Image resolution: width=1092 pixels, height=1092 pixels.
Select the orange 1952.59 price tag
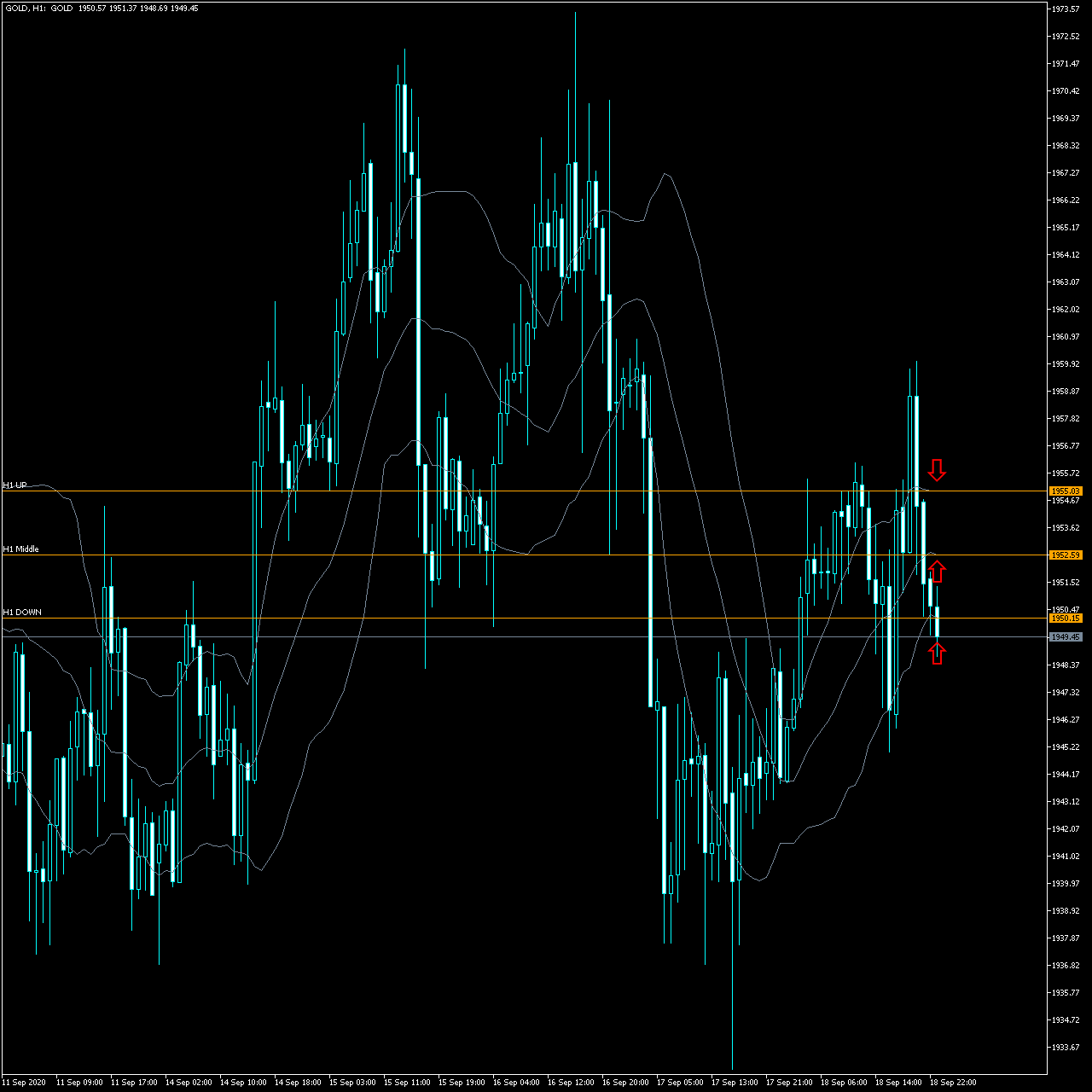pyautogui.click(x=1066, y=555)
